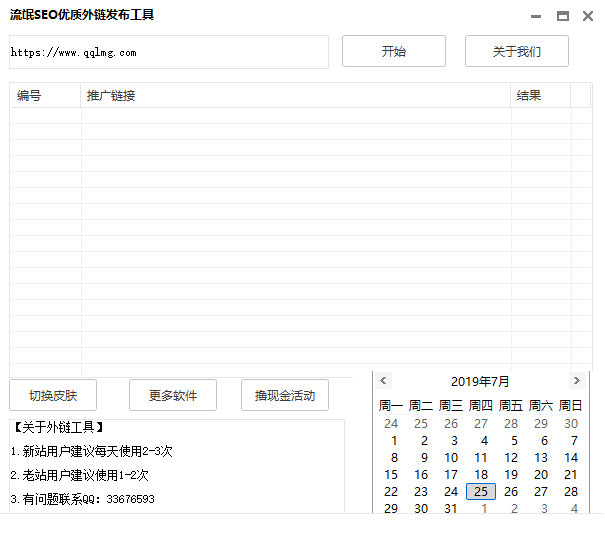Pick date 14 in the calendar

click(x=571, y=457)
